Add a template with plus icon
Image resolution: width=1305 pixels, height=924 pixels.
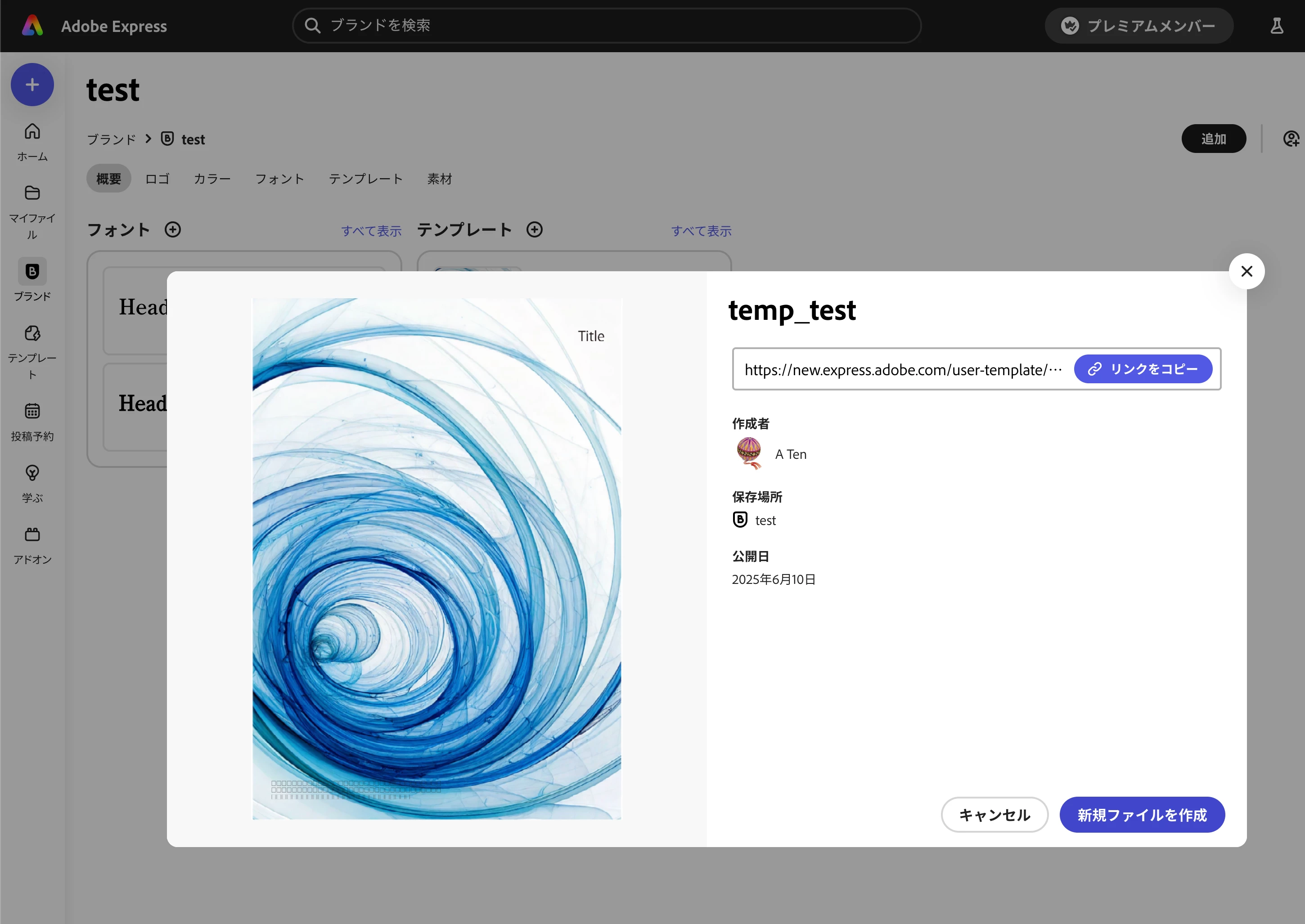534,230
